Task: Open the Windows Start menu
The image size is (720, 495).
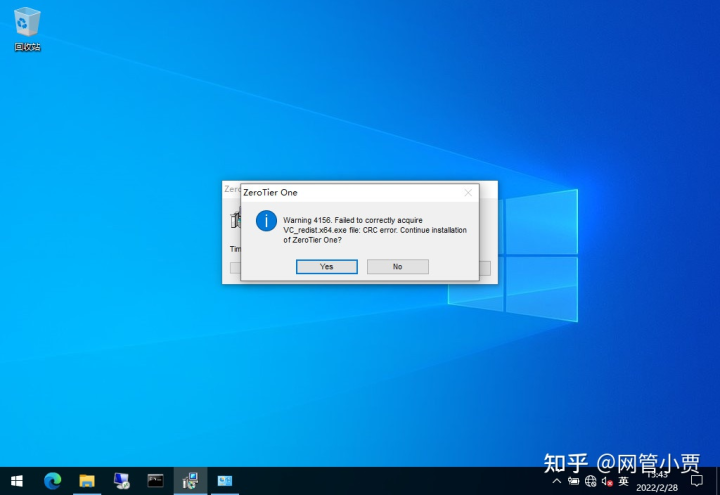Action: pos(17,481)
